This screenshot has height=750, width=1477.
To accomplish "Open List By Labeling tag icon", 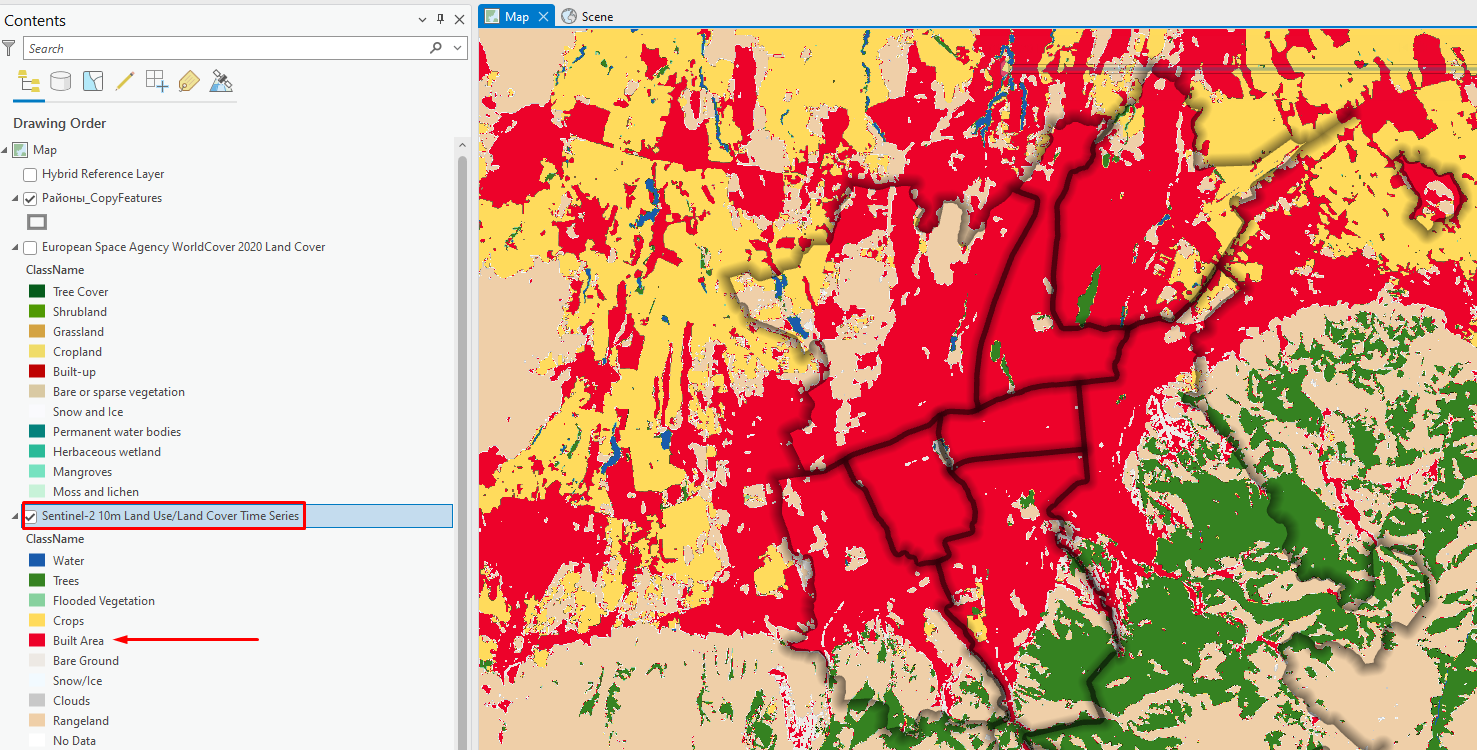I will click(189, 82).
